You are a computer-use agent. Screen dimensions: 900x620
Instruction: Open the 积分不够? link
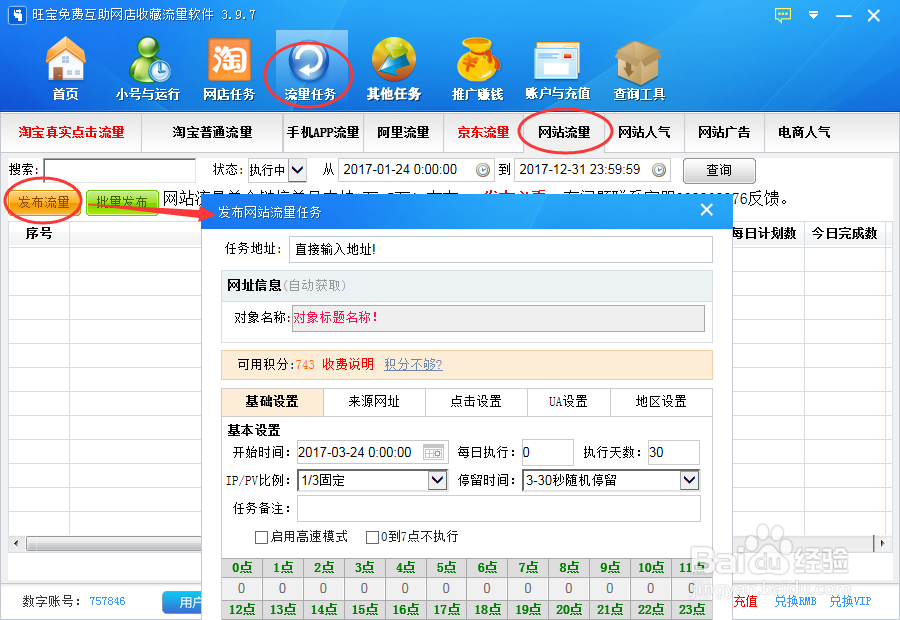(413, 365)
